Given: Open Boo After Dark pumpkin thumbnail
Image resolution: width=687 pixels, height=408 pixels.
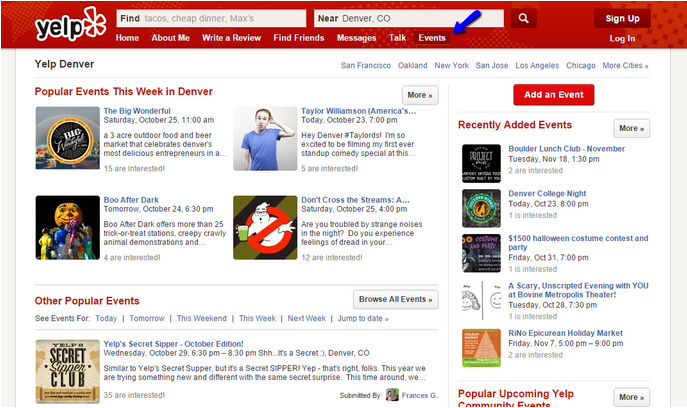Looking at the screenshot, I should pyautogui.click(x=67, y=227).
